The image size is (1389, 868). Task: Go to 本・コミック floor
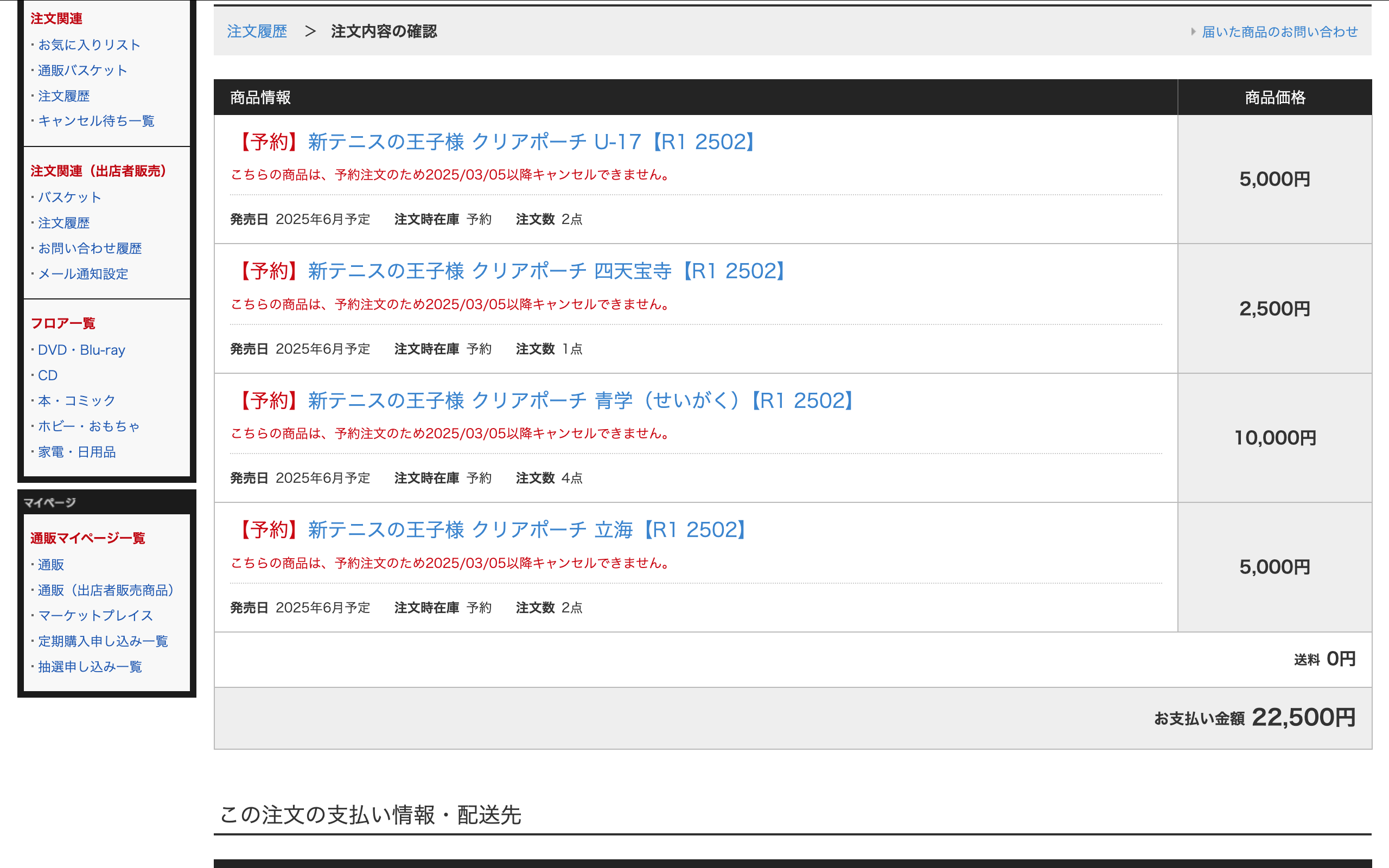77,401
